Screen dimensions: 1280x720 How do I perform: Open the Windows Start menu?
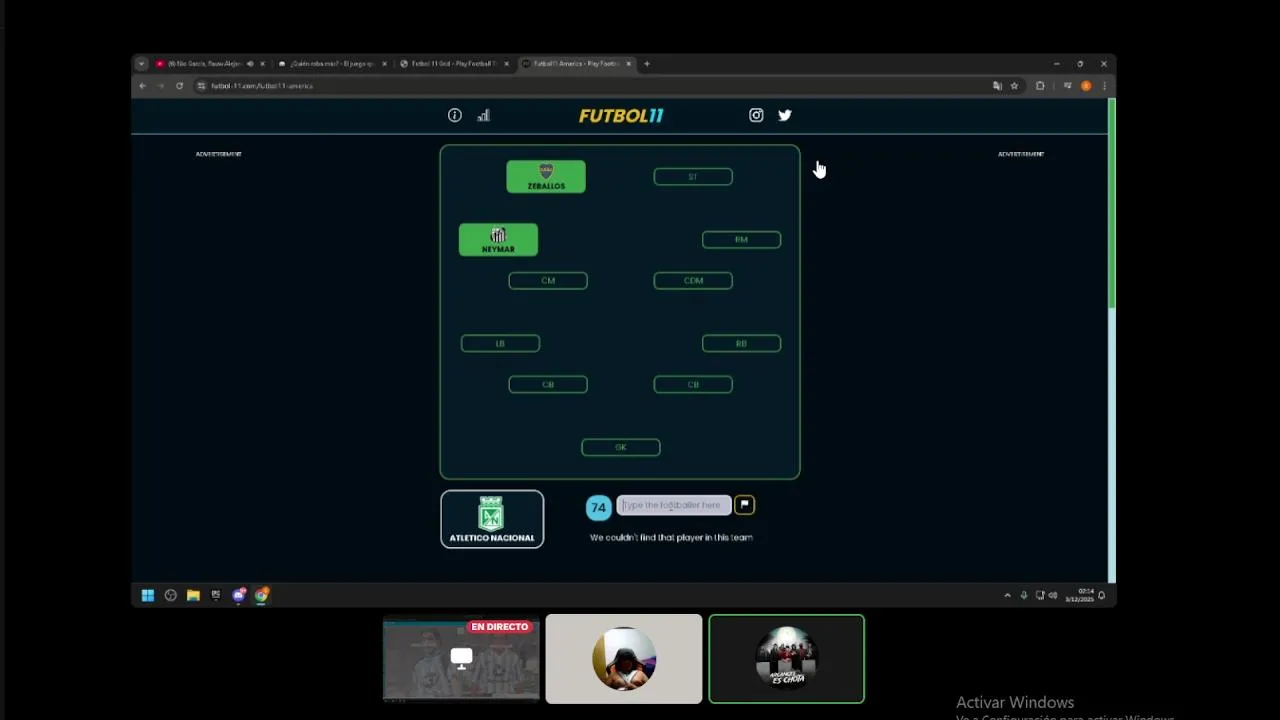(148, 595)
